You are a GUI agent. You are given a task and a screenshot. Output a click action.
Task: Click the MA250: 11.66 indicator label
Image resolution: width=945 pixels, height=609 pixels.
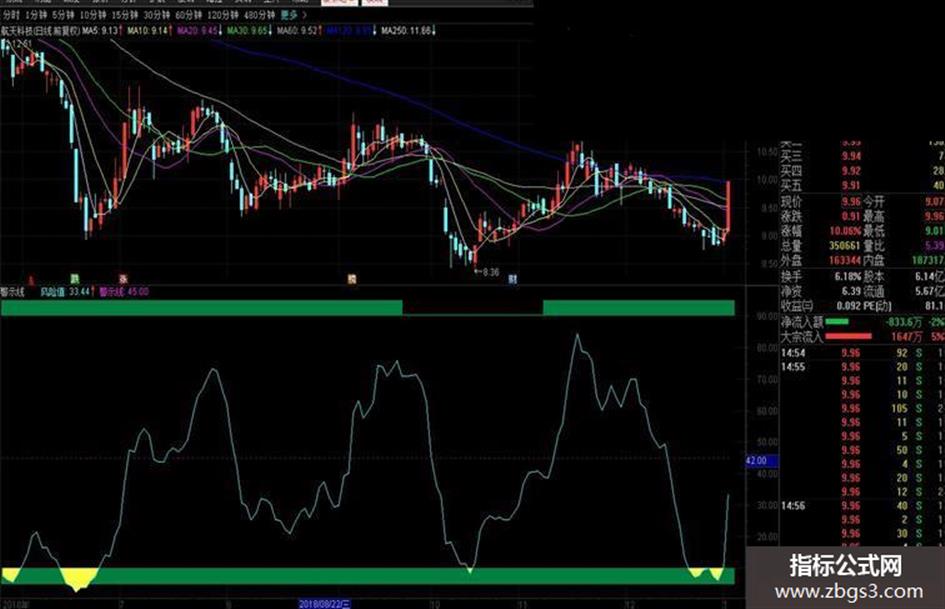pyautogui.click(x=408, y=30)
